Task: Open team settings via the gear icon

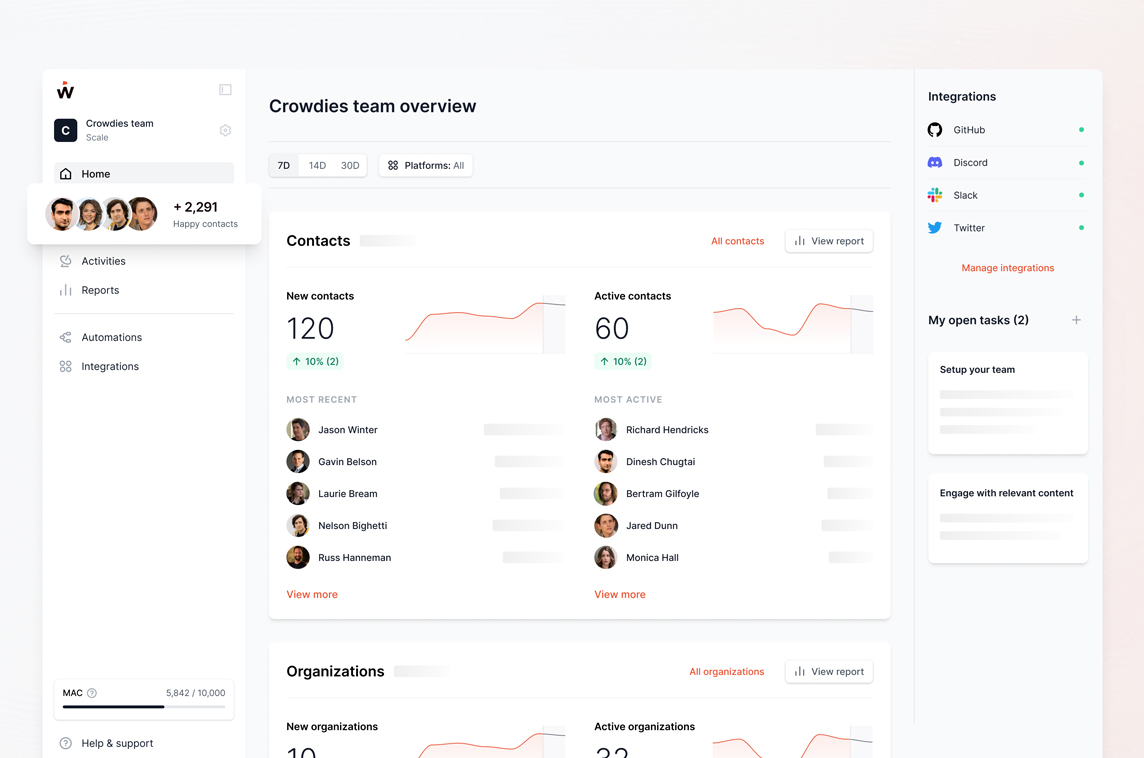Action: click(225, 130)
